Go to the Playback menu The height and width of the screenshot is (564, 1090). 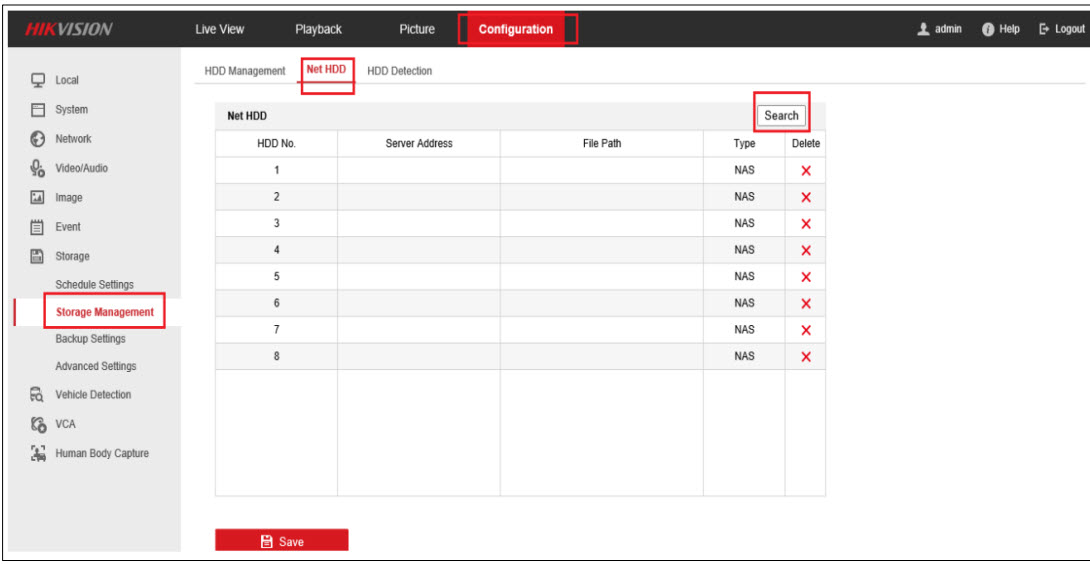318,29
